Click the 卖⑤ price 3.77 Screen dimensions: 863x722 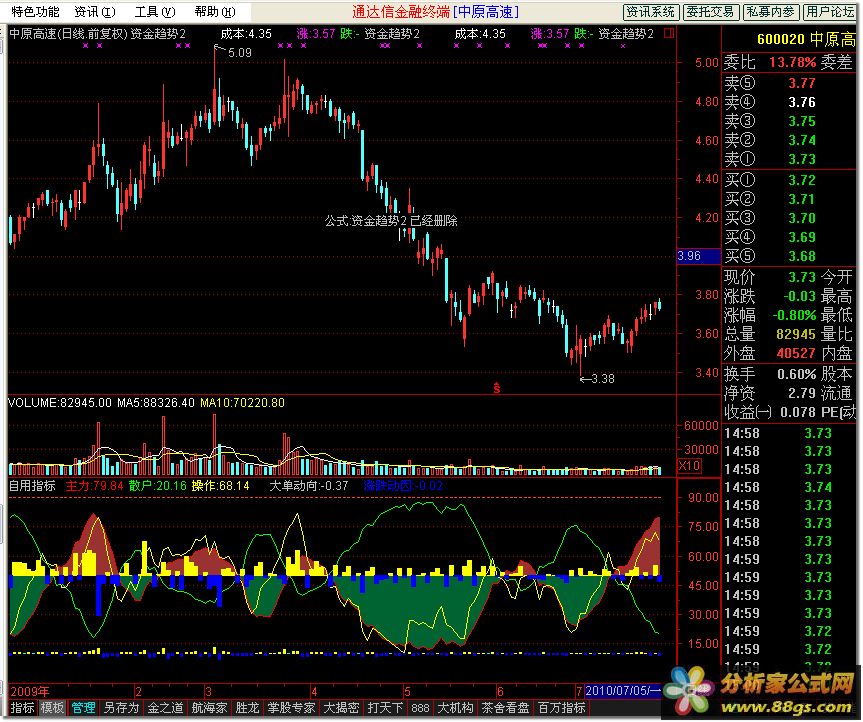801,83
